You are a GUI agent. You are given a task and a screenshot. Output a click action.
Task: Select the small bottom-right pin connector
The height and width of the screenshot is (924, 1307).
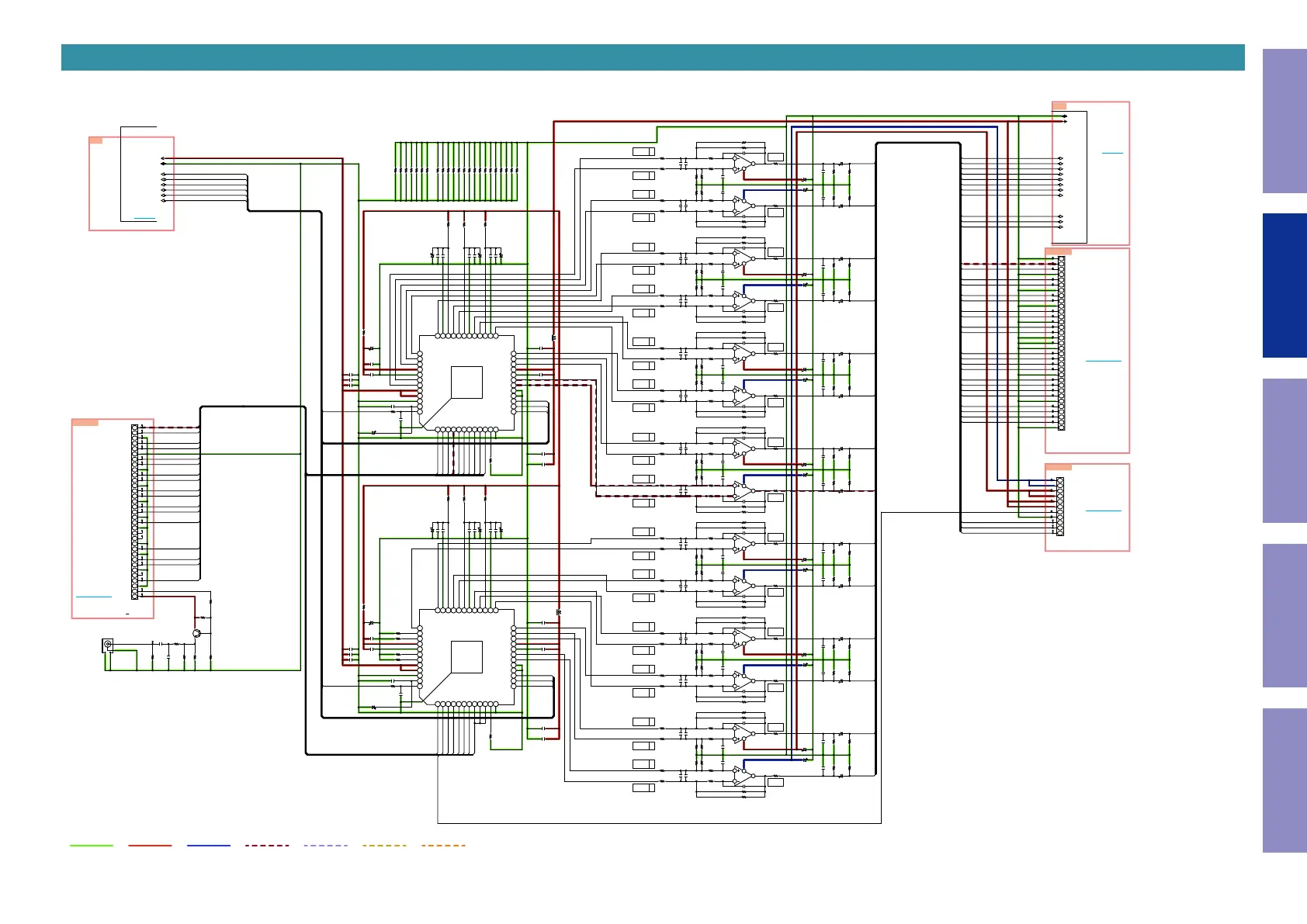[1060, 507]
